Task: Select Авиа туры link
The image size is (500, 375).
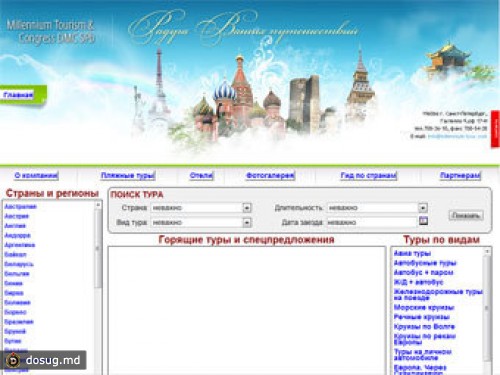Action: click(412, 253)
